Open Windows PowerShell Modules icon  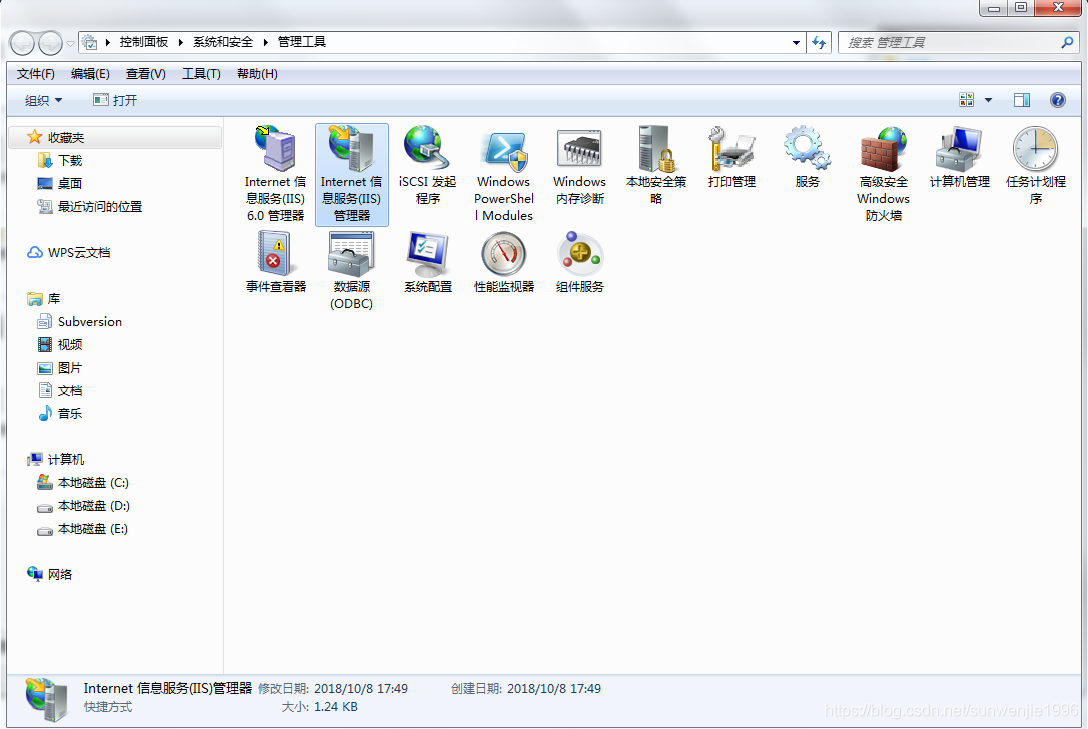click(x=504, y=173)
